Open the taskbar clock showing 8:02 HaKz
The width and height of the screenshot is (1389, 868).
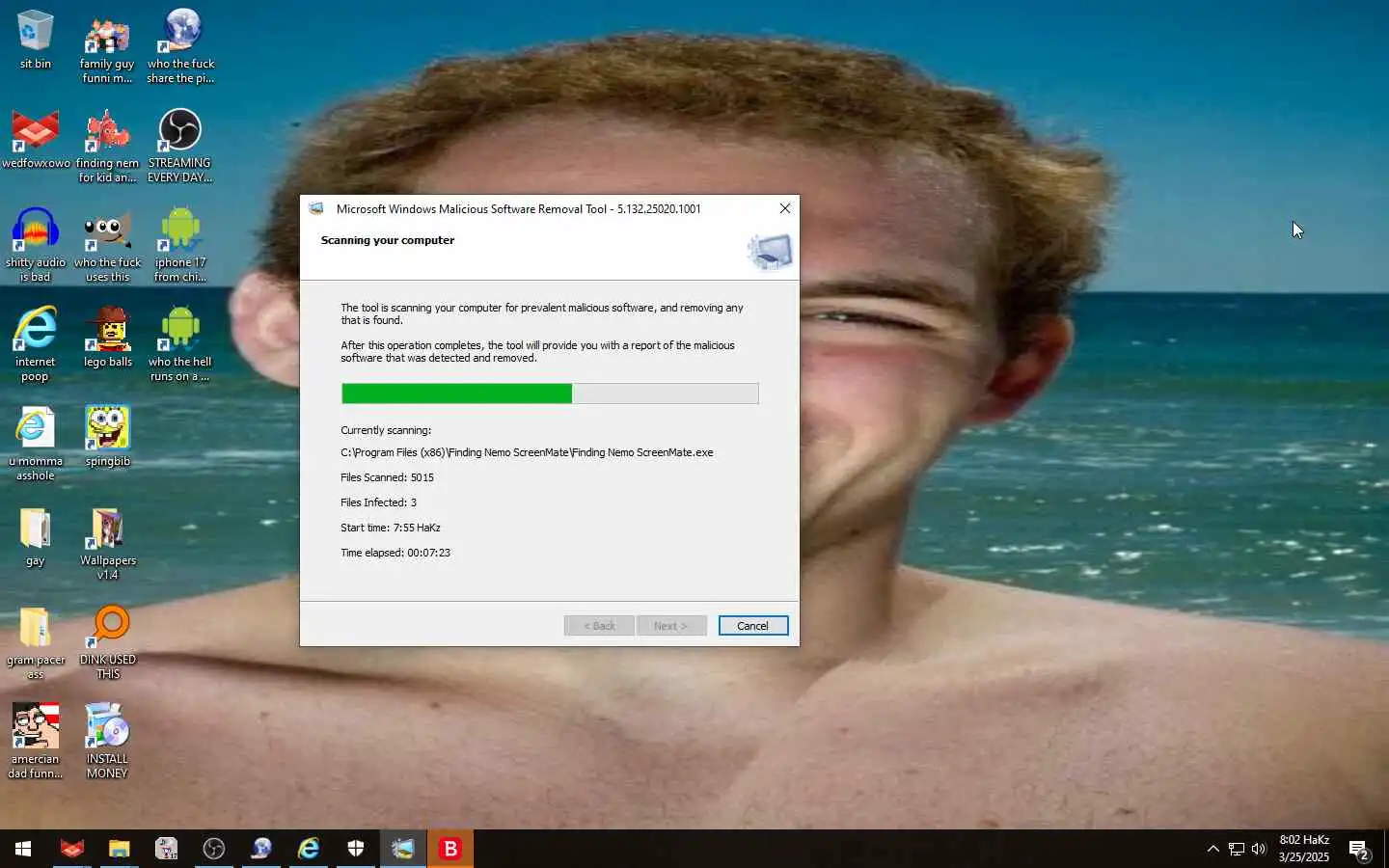click(x=1304, y=849)
